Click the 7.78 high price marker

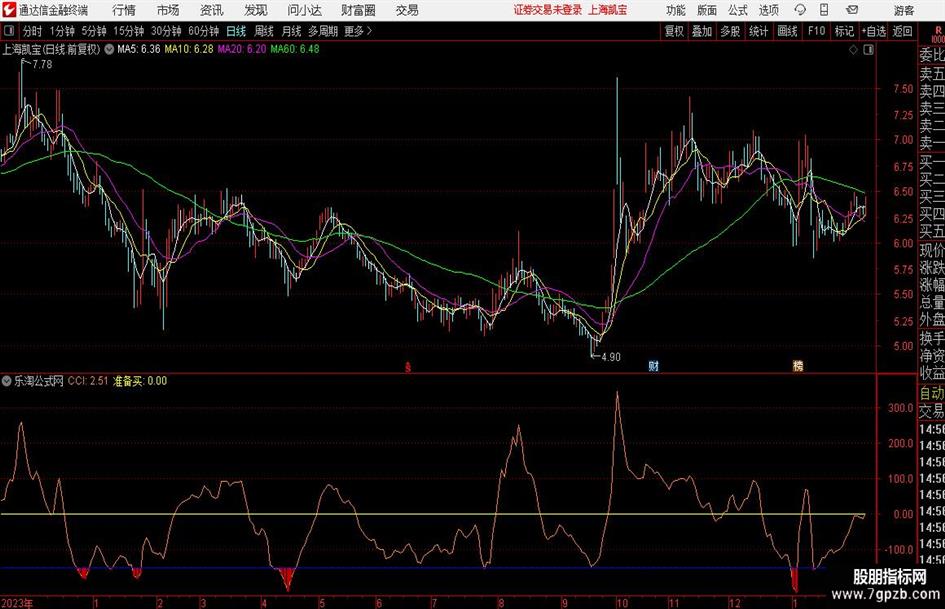[42, 65]
